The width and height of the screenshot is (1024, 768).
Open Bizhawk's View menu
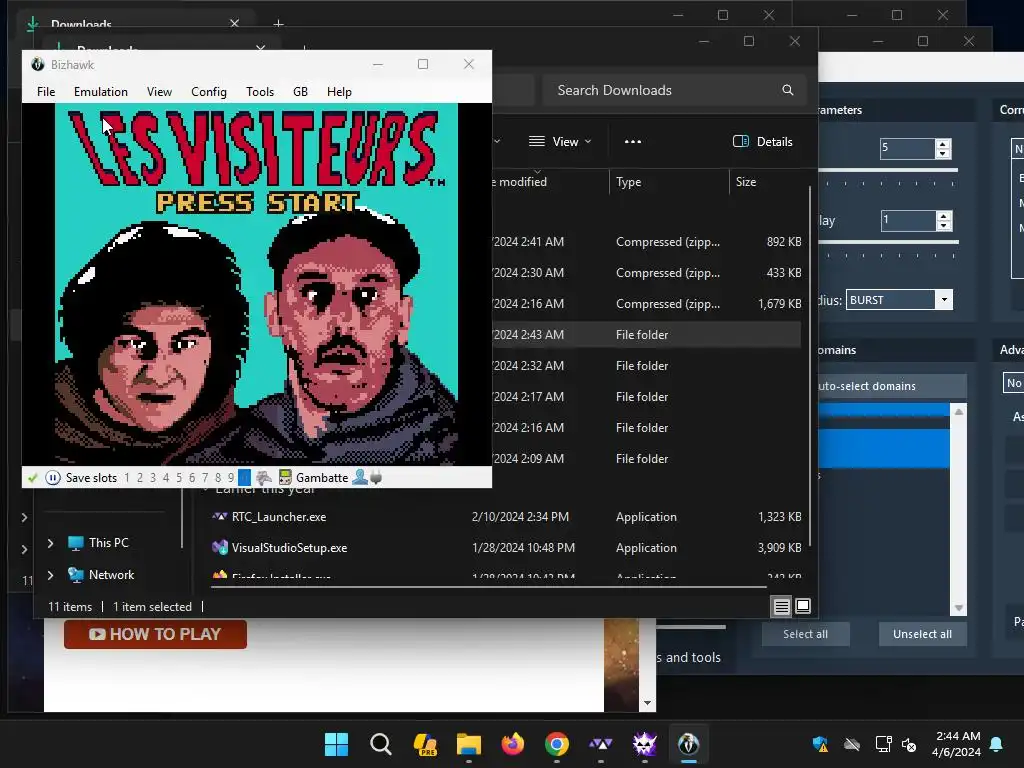coord(159,91)
